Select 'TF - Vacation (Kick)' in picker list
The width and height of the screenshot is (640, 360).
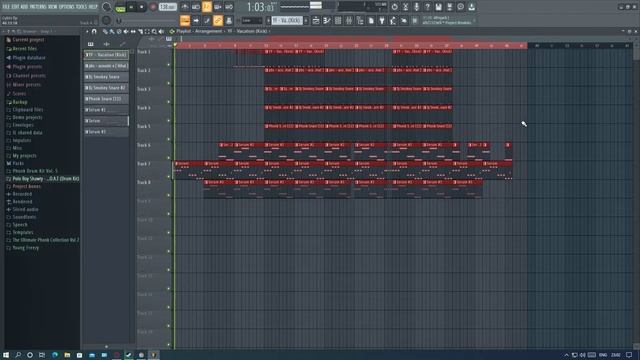click(106, 55)
